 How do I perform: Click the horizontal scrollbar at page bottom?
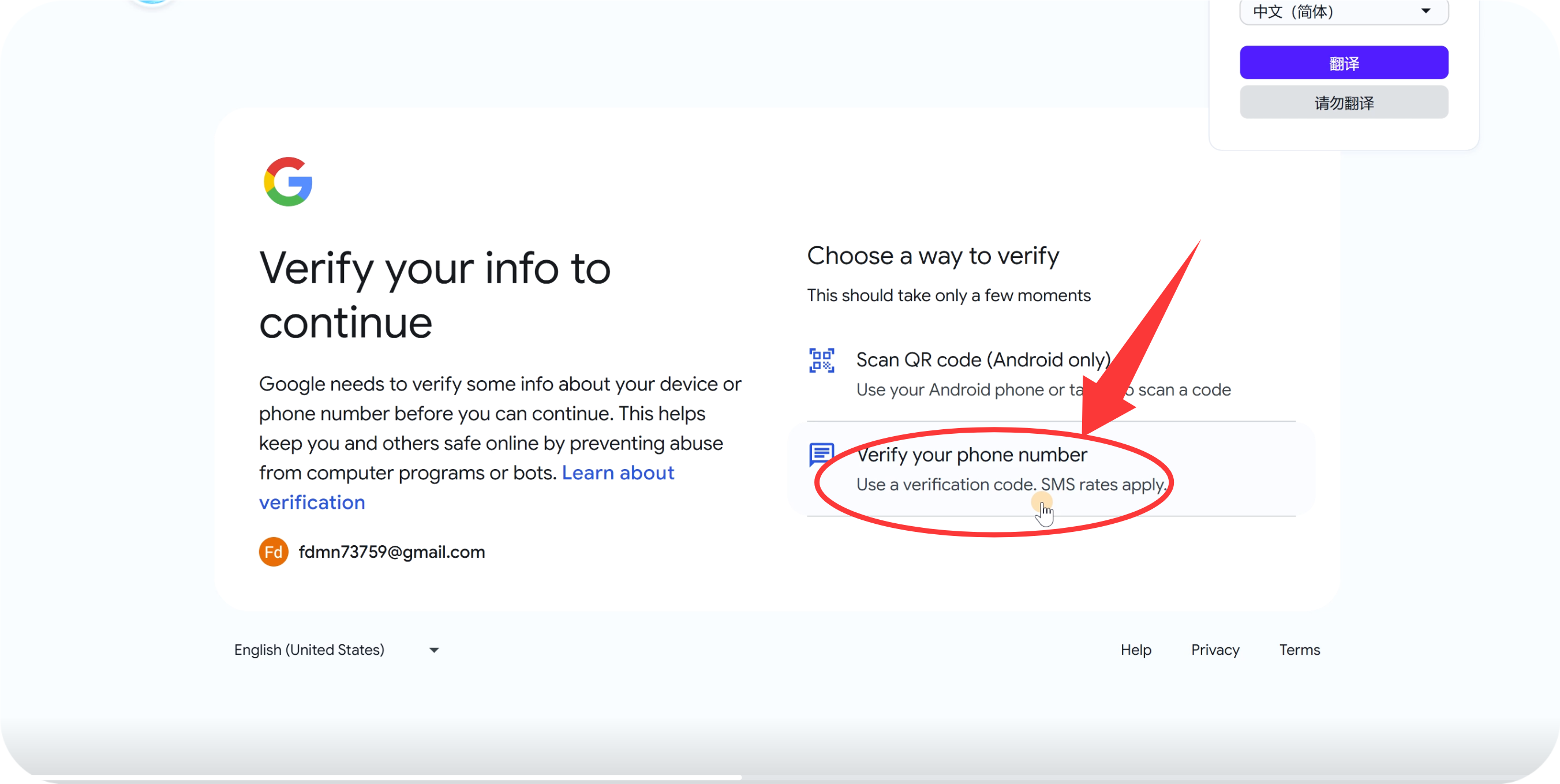388,777
